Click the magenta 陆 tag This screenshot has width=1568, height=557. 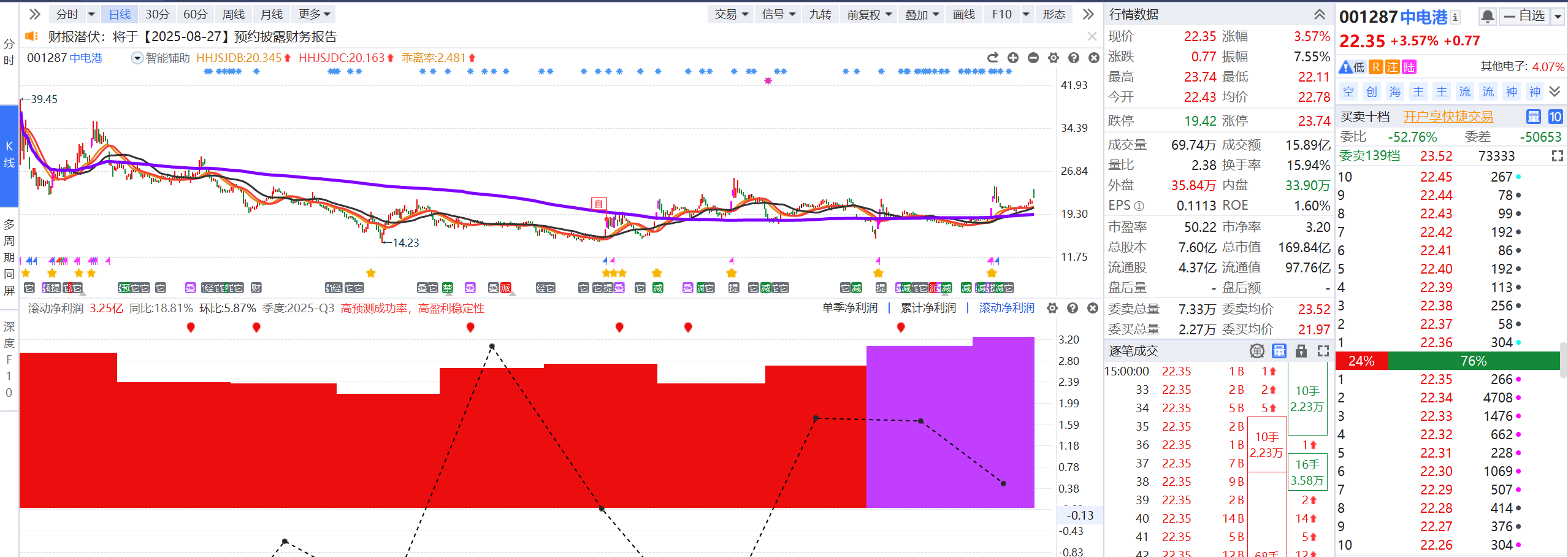coord(1409,67)
